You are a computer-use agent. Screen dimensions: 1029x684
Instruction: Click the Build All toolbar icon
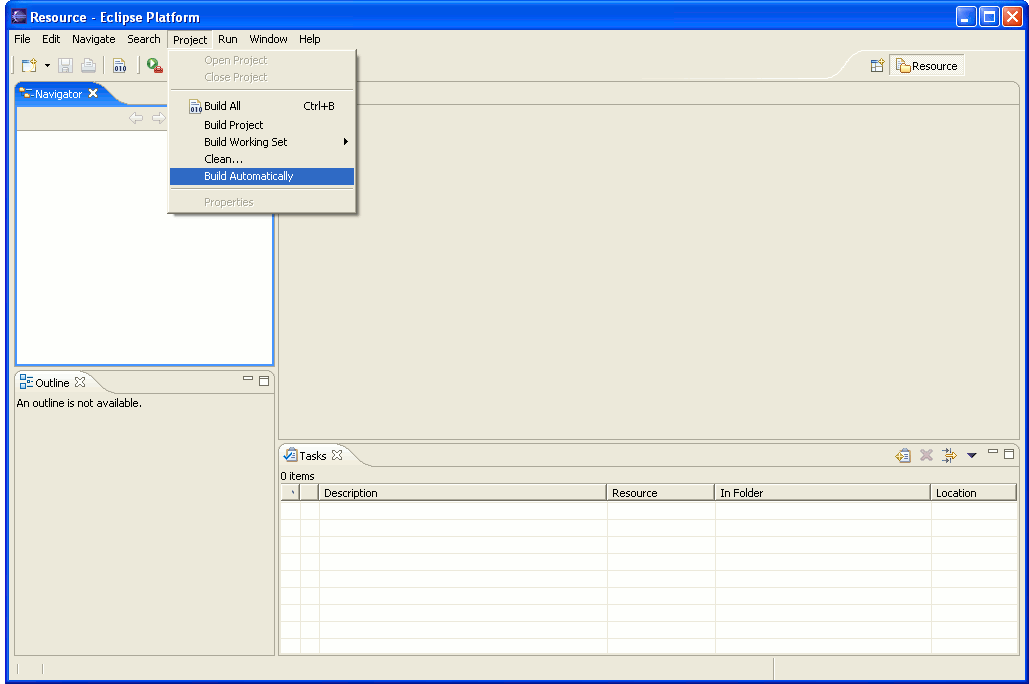119,66
